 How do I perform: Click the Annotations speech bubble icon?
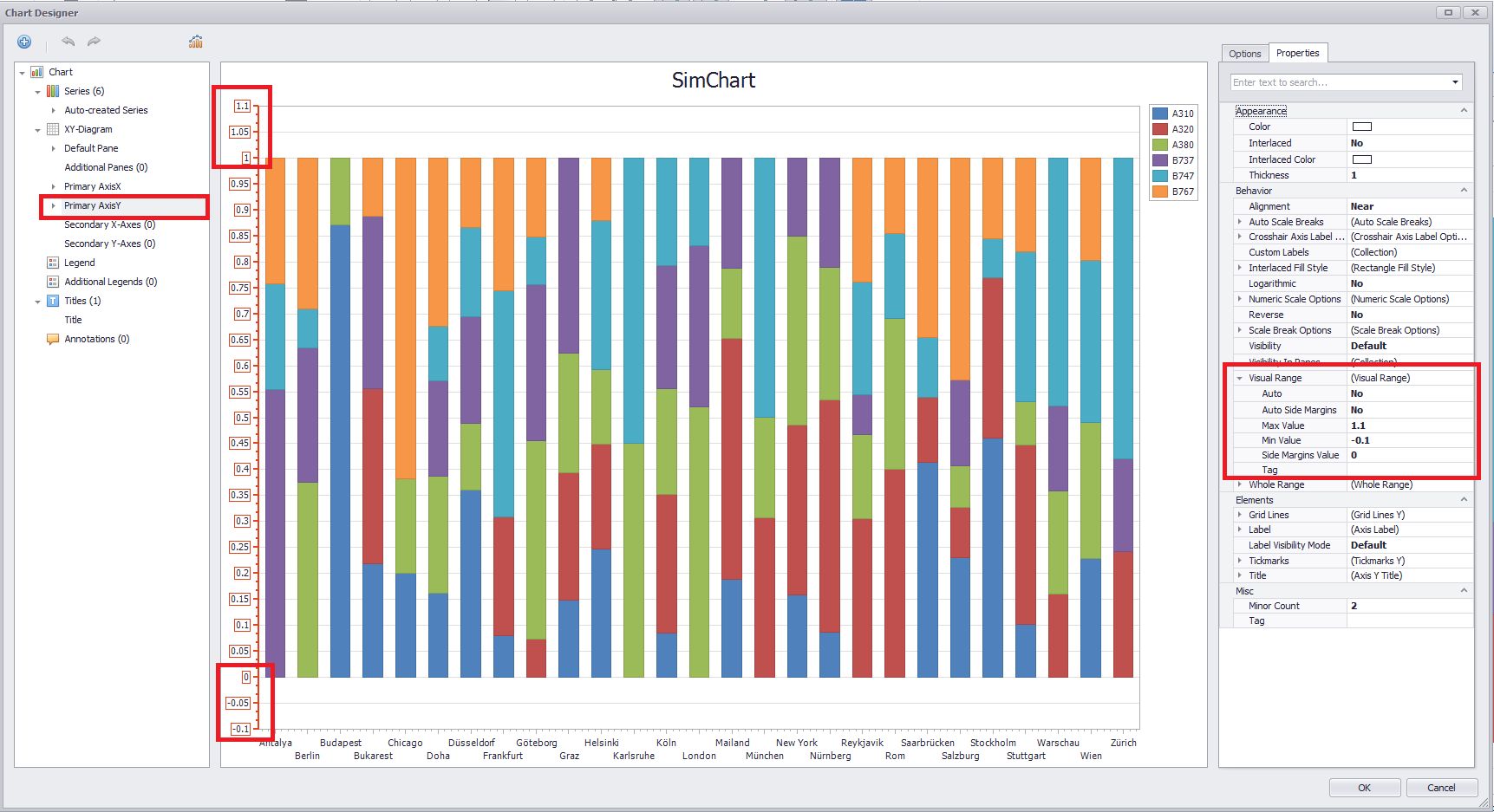coord(53,339)
